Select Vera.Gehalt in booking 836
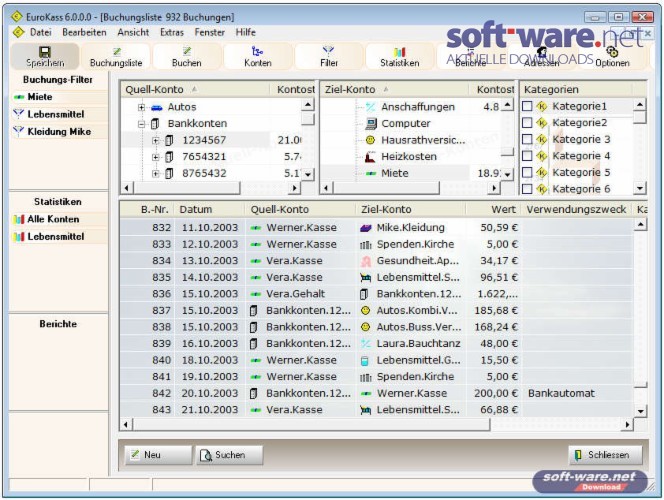 (295, 294)
